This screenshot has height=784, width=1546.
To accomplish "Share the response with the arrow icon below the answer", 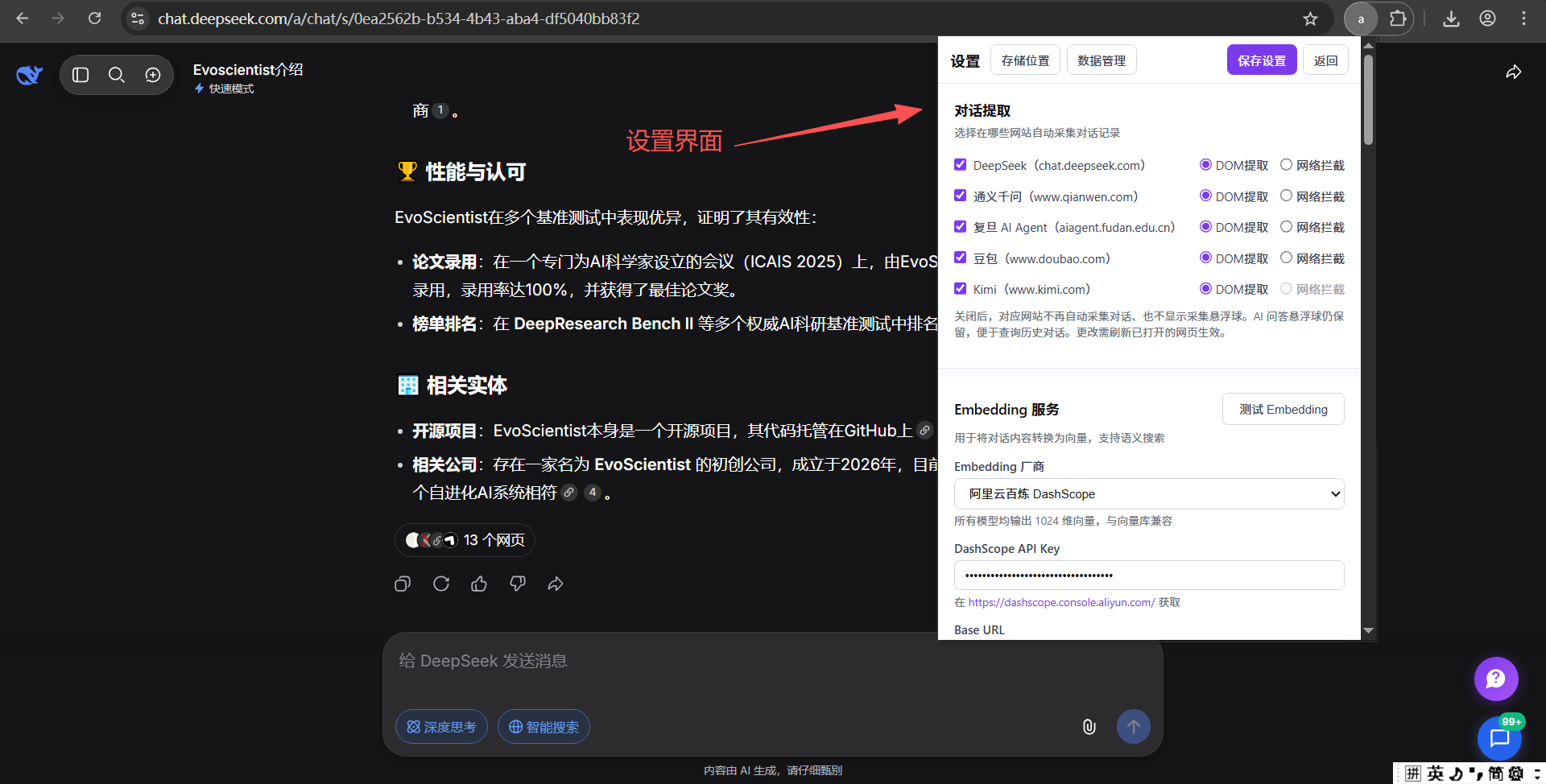I will coord(556,584).
